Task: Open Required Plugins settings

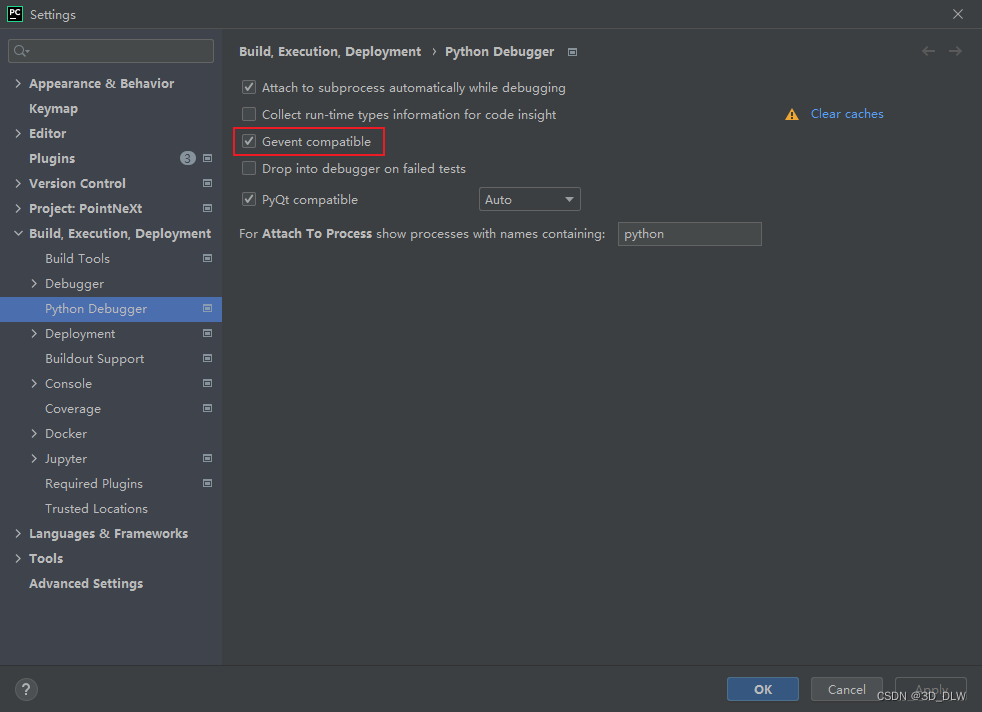Action: (x=94, y=484)
